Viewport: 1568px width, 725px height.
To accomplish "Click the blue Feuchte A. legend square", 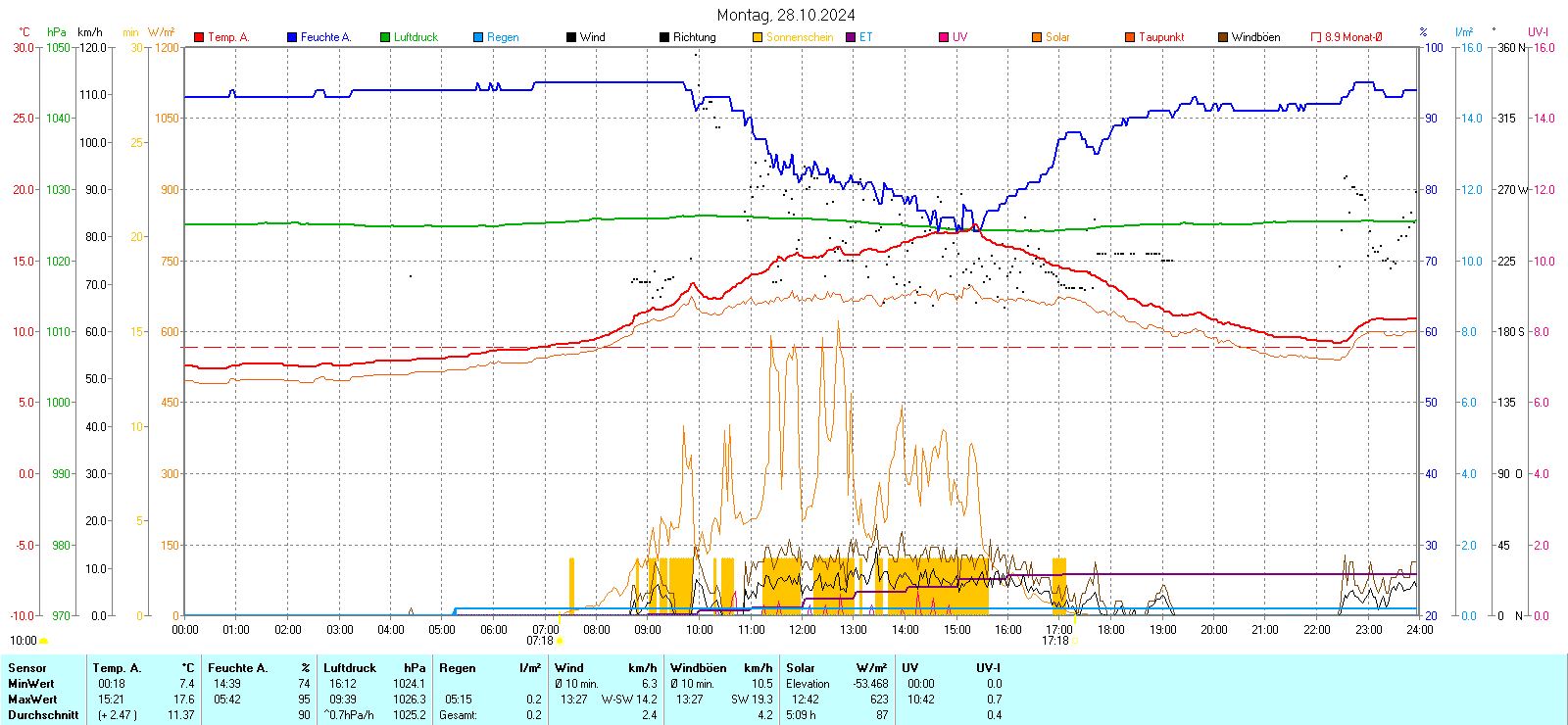I will pos(292,37).
